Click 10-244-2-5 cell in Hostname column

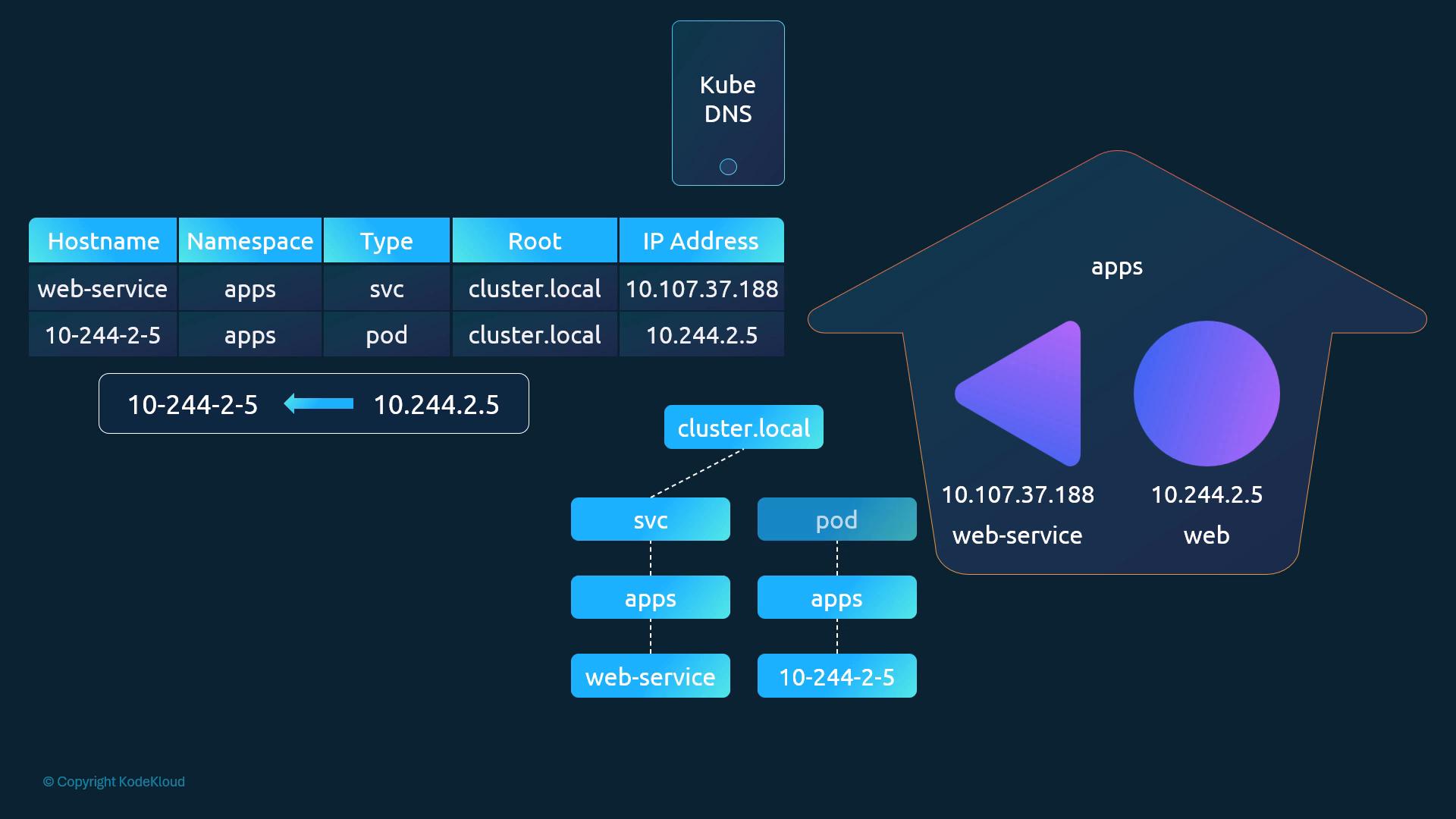coord(103,334)
